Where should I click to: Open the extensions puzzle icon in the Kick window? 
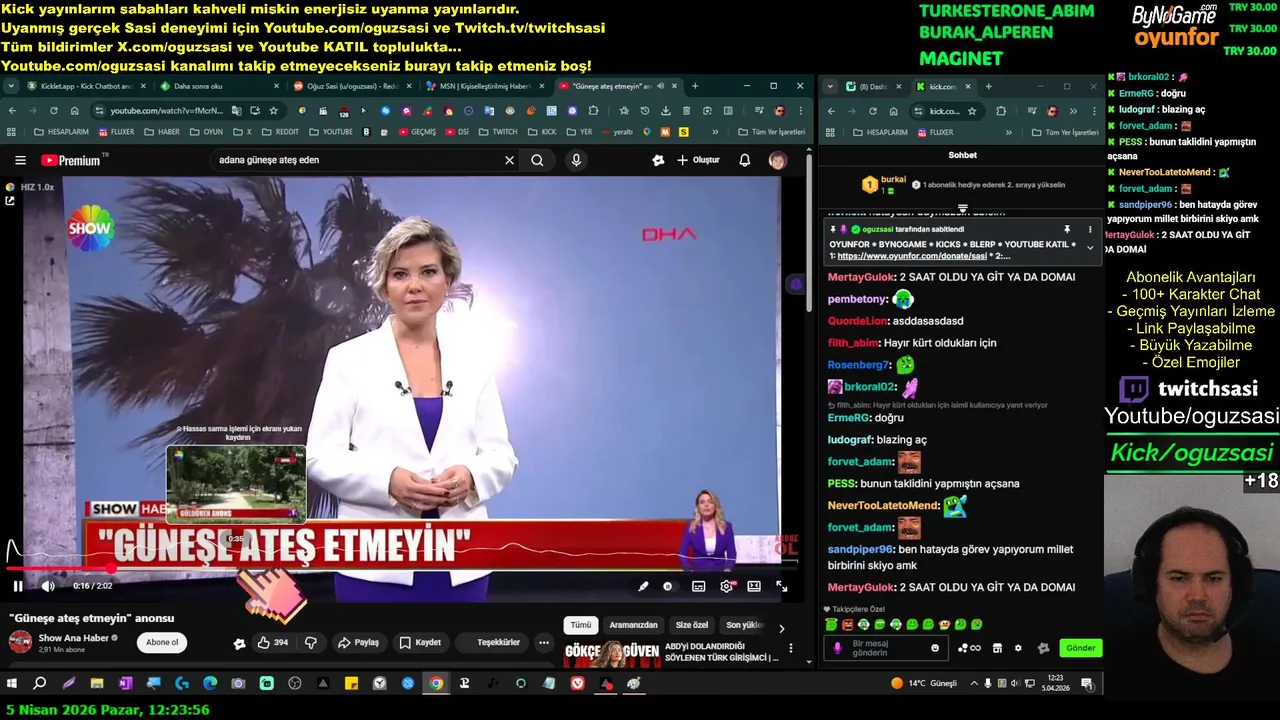(1001, 111)
